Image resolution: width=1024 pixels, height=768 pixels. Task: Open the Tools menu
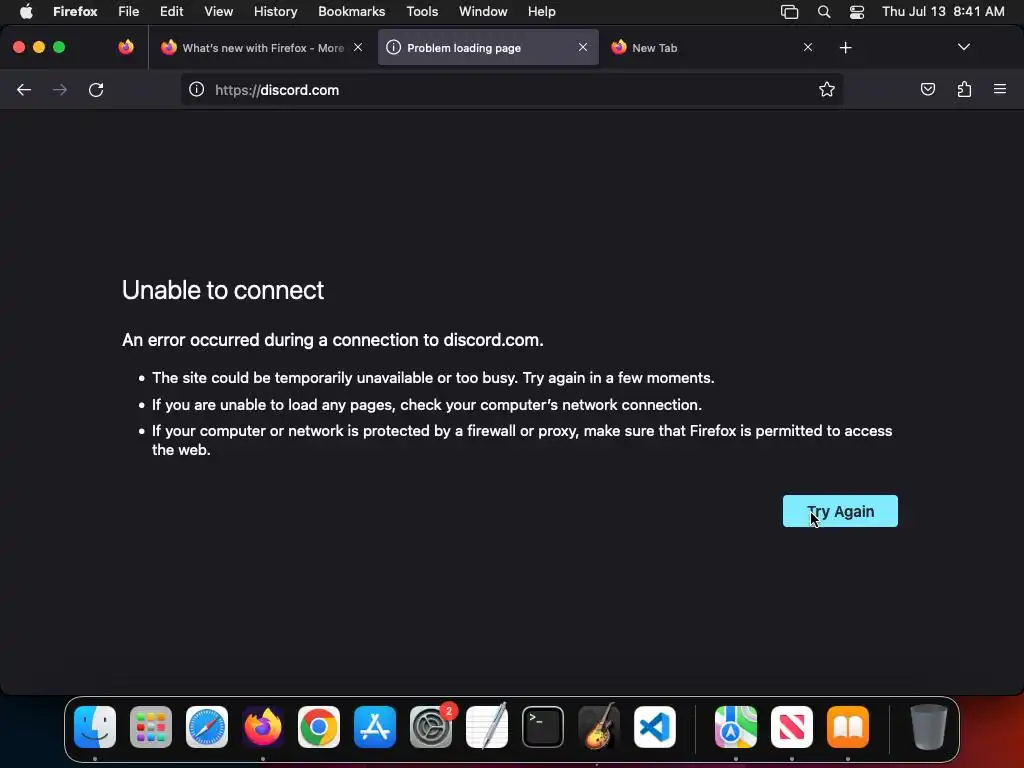click(x=422, y=12)
